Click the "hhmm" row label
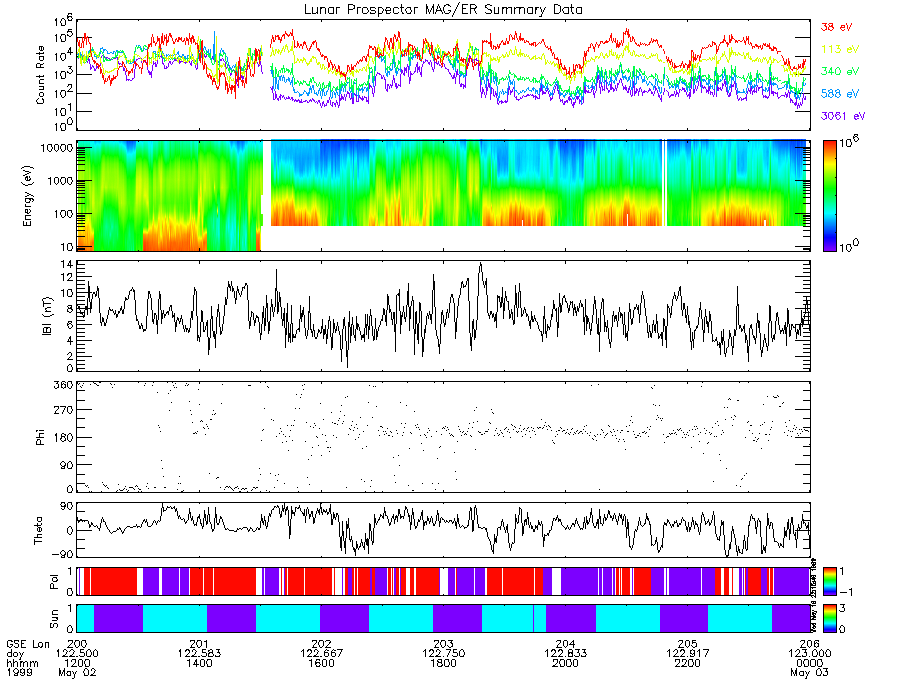 click(22, 663)
